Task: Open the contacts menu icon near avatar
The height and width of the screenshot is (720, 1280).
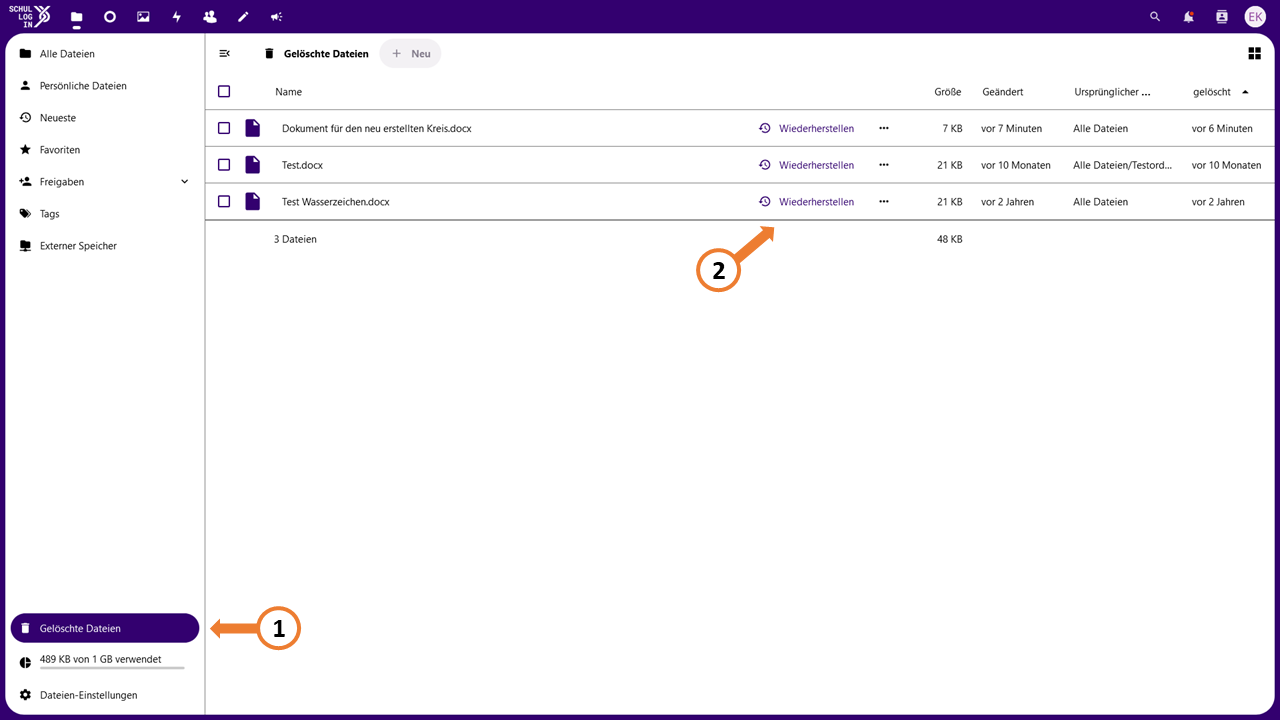Action: click(1221, 17)
